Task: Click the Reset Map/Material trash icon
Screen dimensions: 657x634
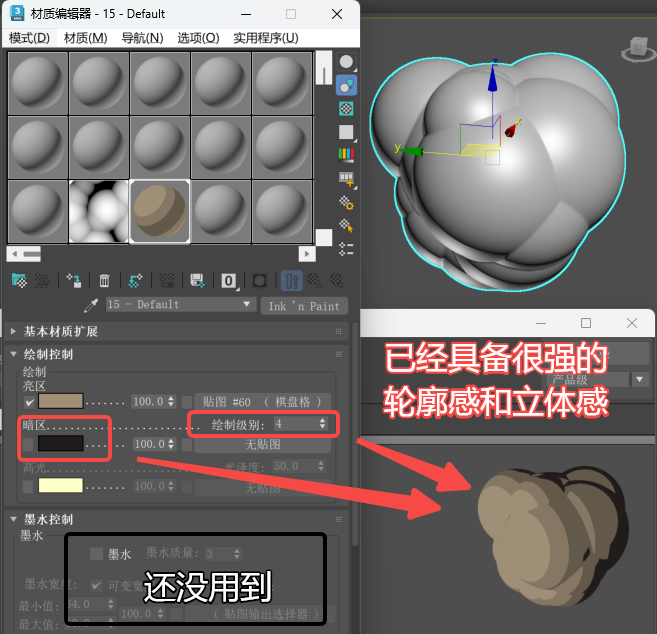Action: tap(104, 281)
